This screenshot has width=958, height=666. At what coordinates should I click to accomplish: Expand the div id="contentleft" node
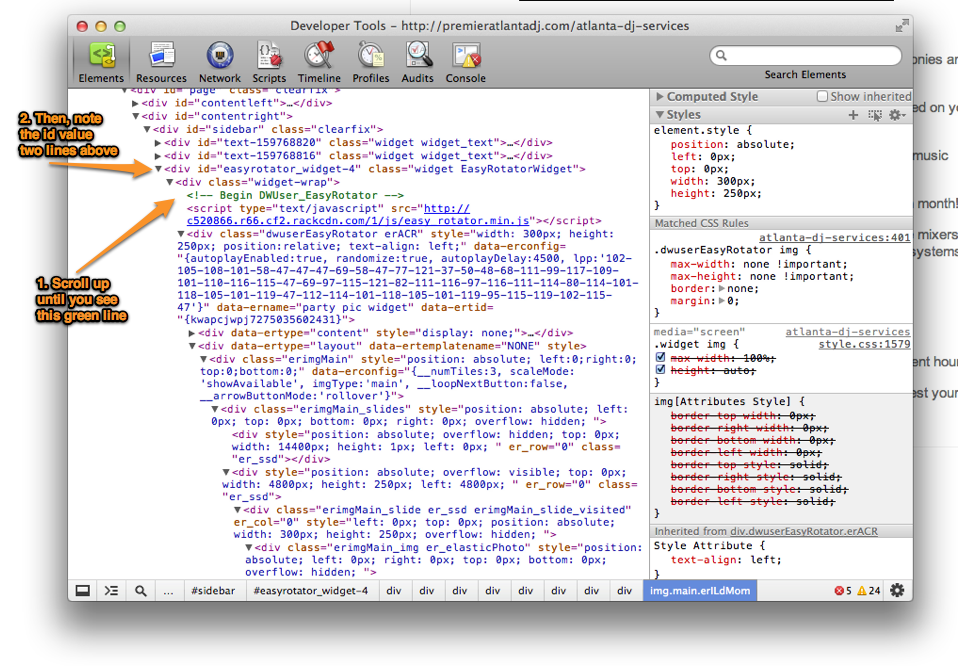[x=135, y=102]
